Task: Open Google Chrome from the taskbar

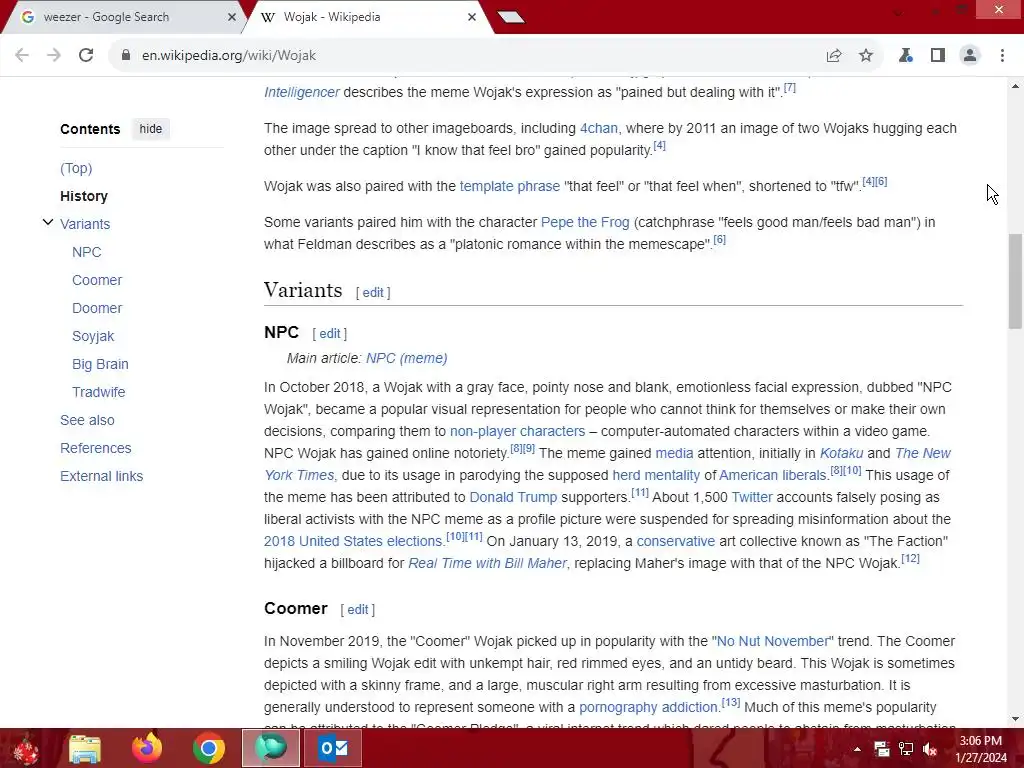Action: click(209, 748)
